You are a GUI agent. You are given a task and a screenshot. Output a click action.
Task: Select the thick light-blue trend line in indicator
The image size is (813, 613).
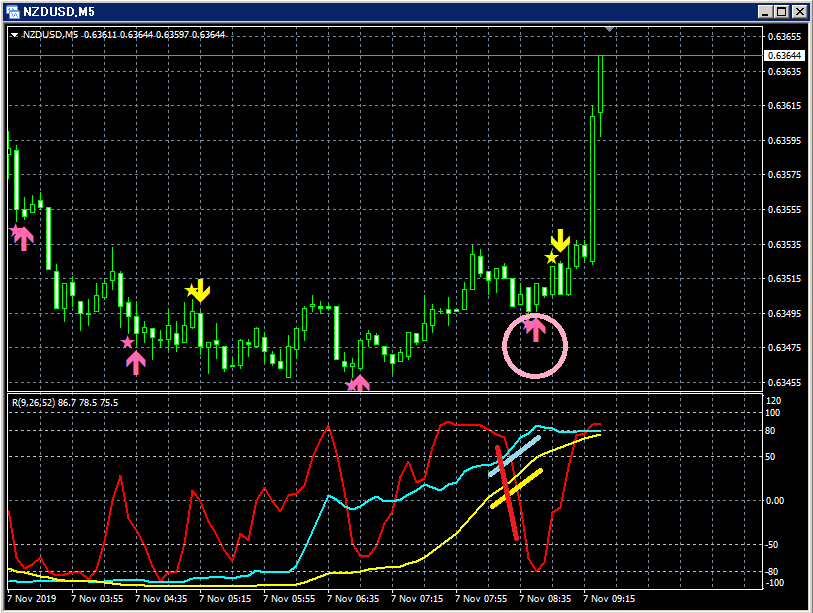[514, 456]
